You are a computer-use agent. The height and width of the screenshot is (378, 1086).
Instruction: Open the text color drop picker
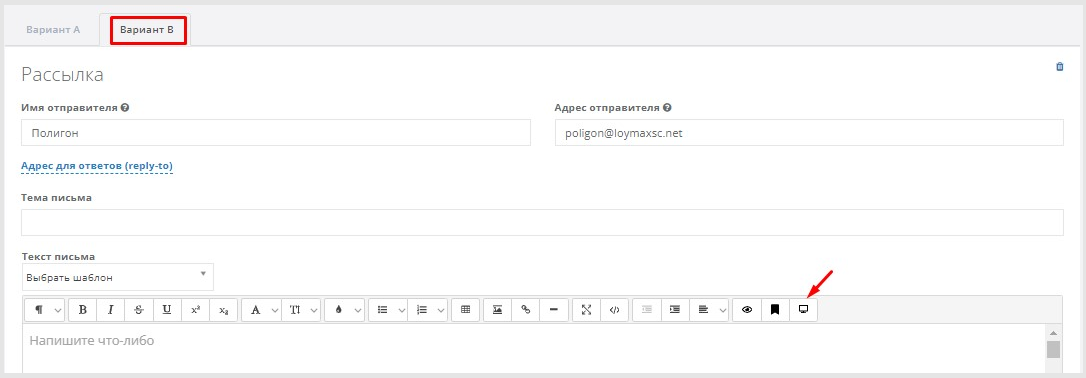[x=344, y=310]
